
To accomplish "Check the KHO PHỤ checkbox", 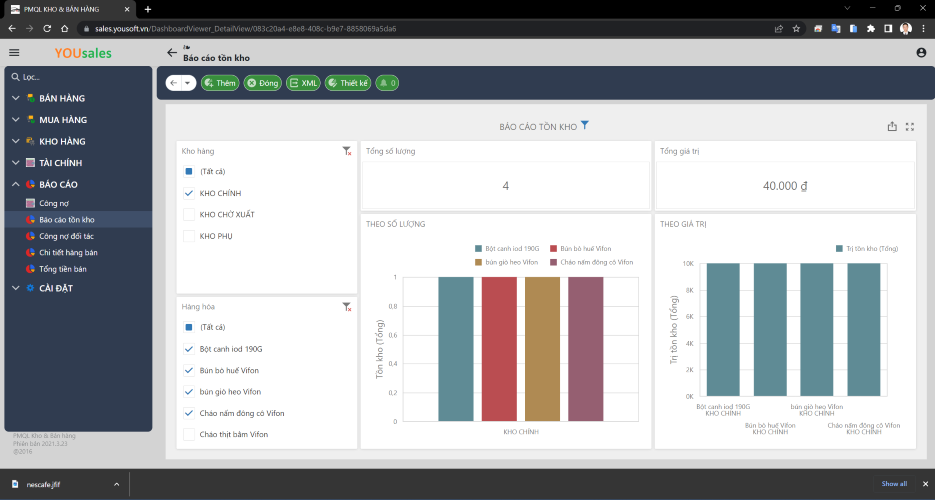I will 189,236.
